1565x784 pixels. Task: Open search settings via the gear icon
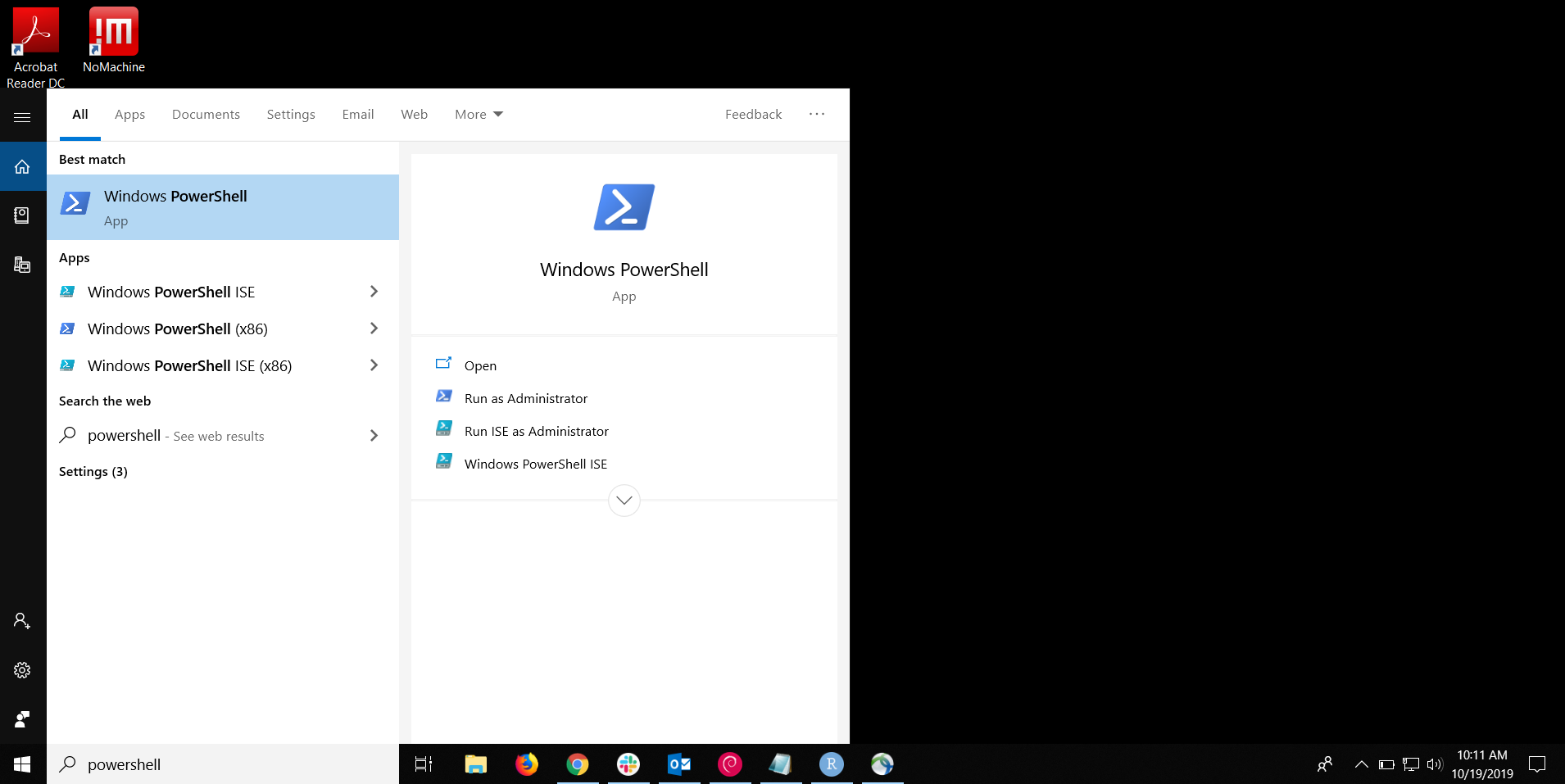click(22, 669)
